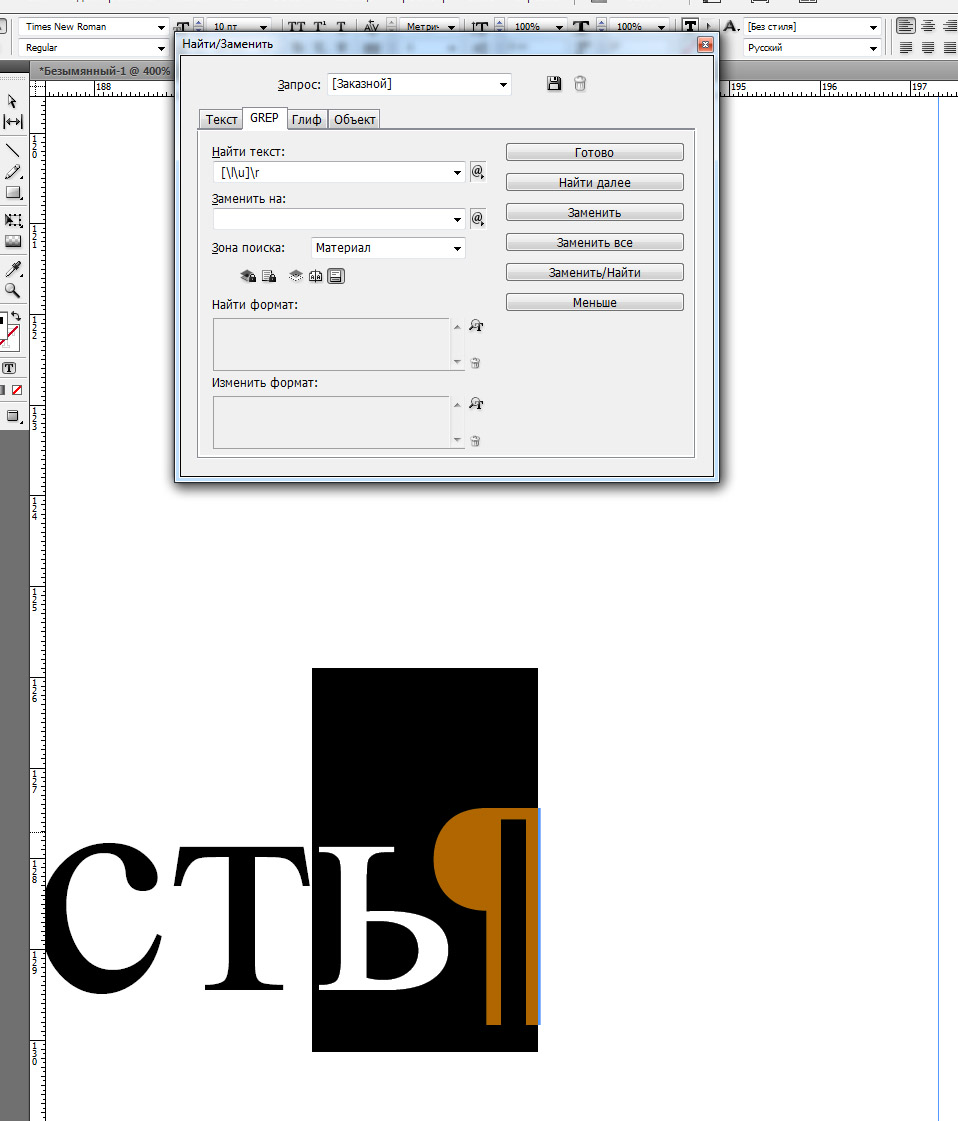Screen dimensions: 958x1121
Task: Delete the query with the trash icon
Action: coord(580,84)
